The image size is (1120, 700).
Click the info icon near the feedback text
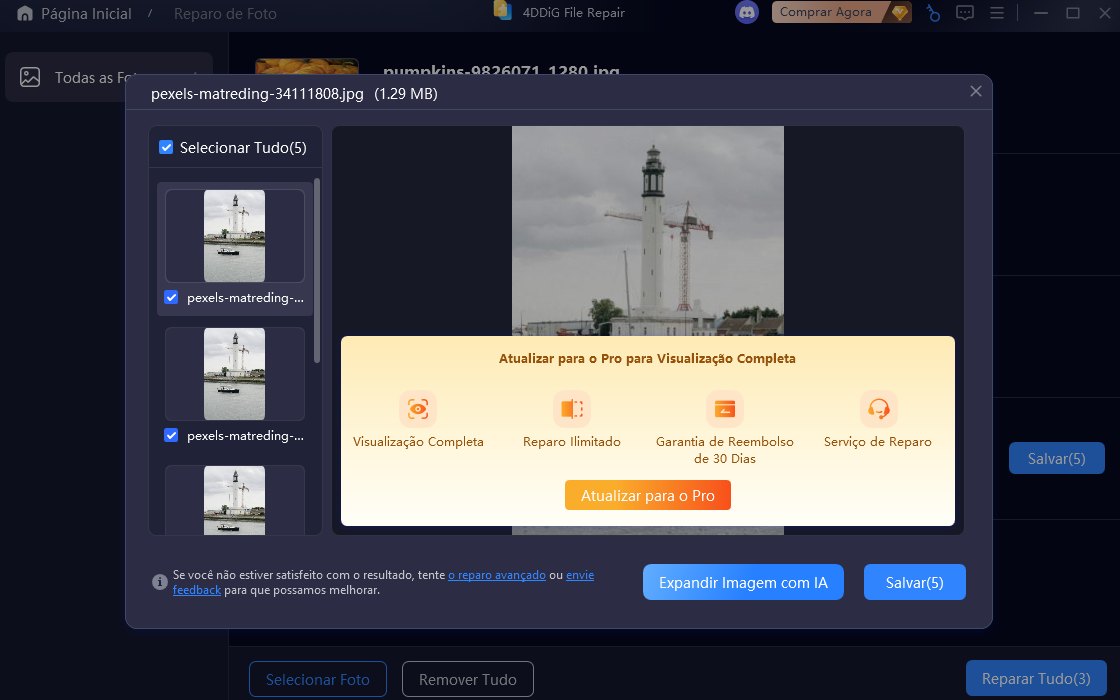[159, 582]
